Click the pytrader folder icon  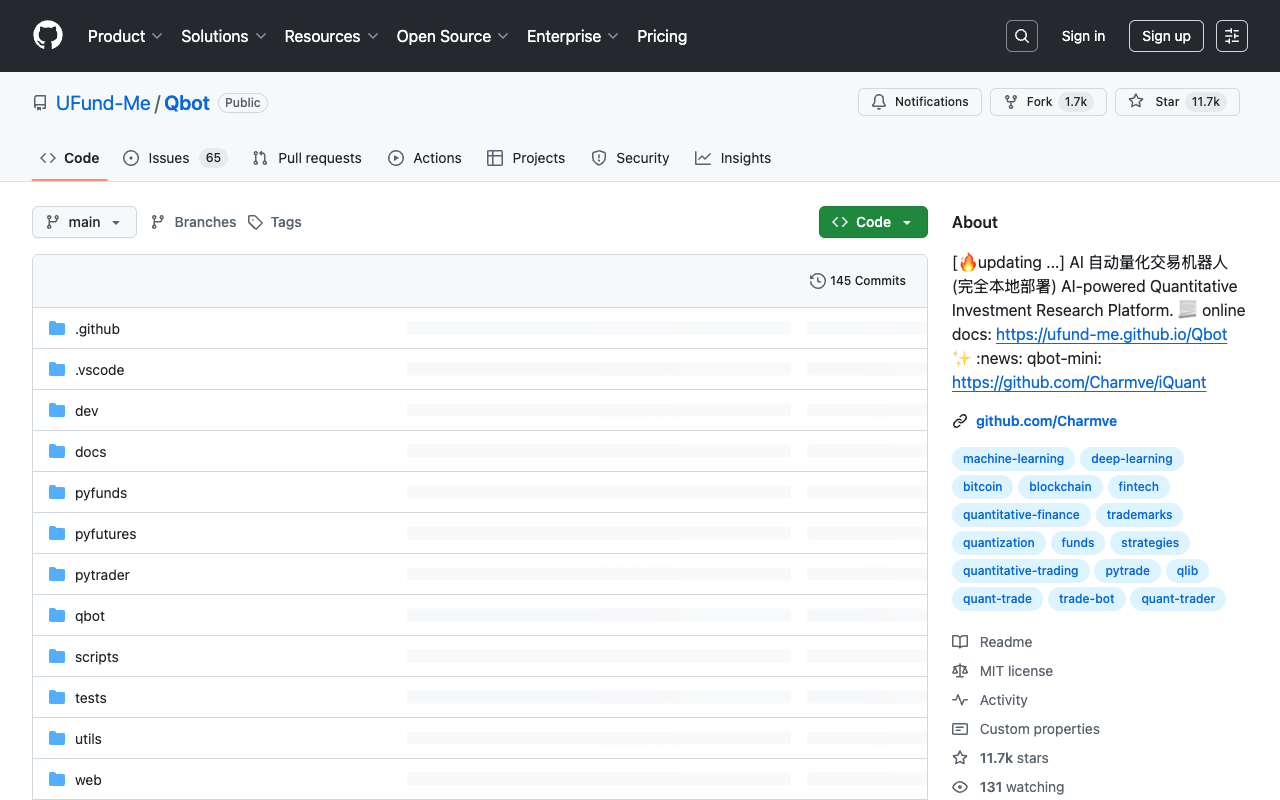tap(57, 575)
